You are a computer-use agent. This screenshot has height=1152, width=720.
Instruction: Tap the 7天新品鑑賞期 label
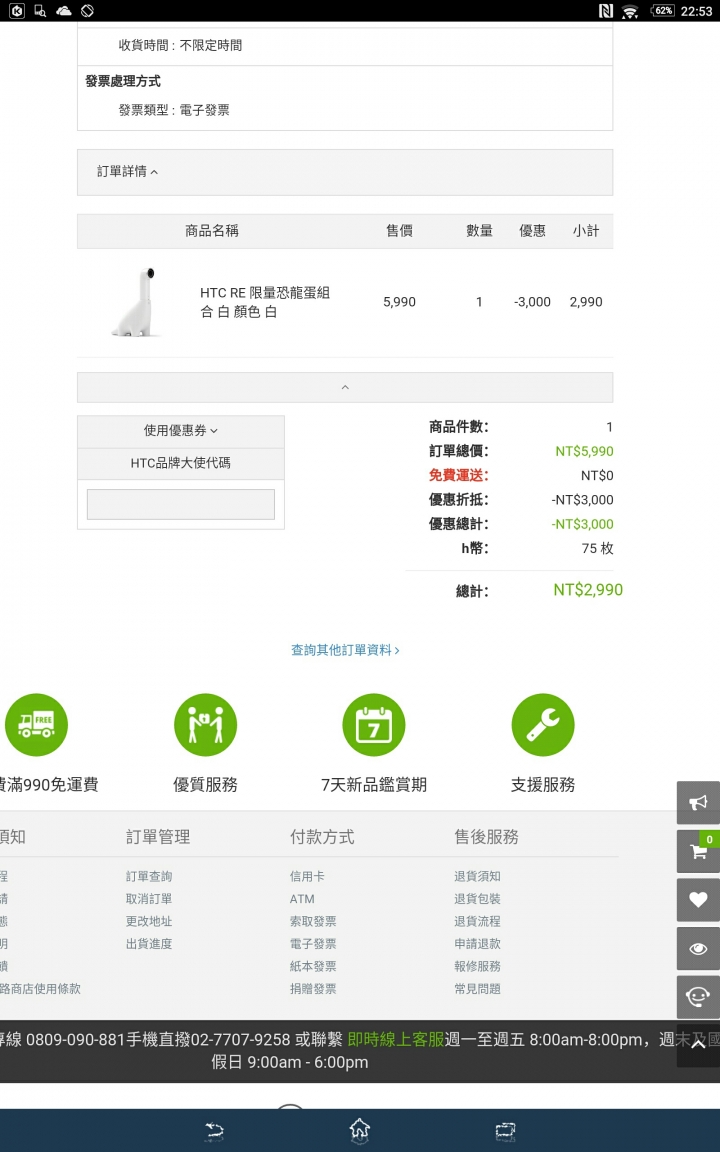click(x=374, y=785)
